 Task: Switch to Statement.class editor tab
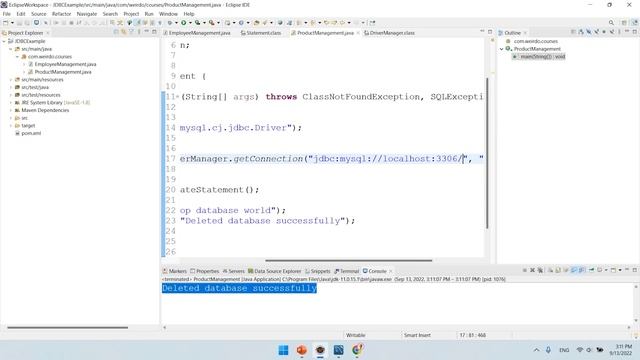point(261,33)
